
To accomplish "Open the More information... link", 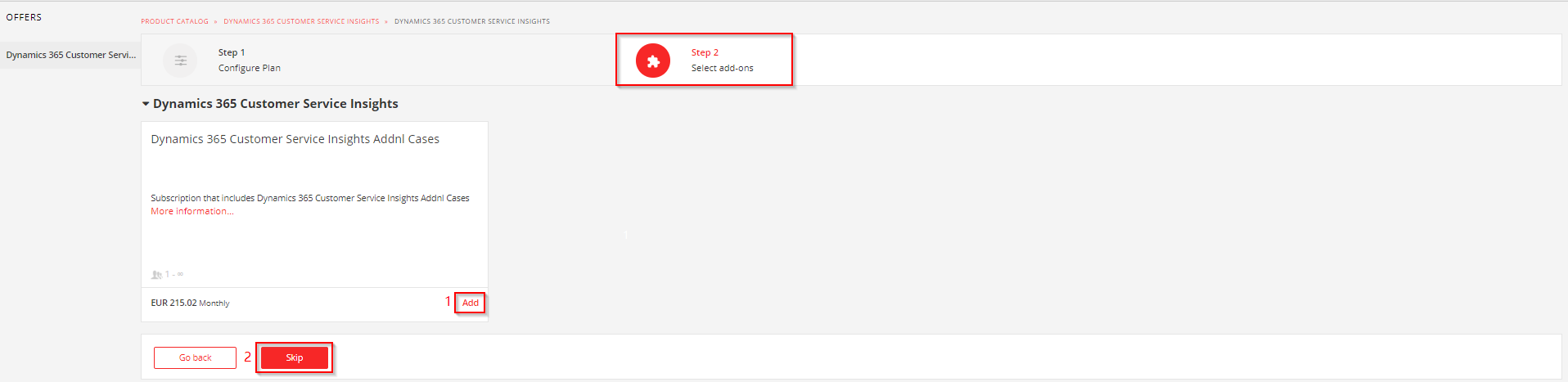I will pyautogui.click(x=191, y=211).
